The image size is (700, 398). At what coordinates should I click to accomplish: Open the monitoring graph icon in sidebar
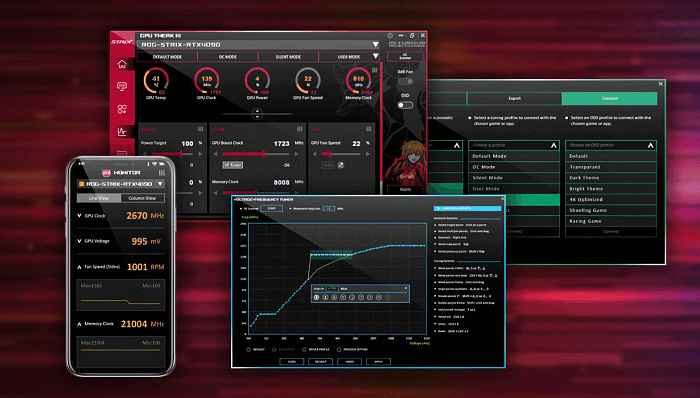(x=122, y=132)
